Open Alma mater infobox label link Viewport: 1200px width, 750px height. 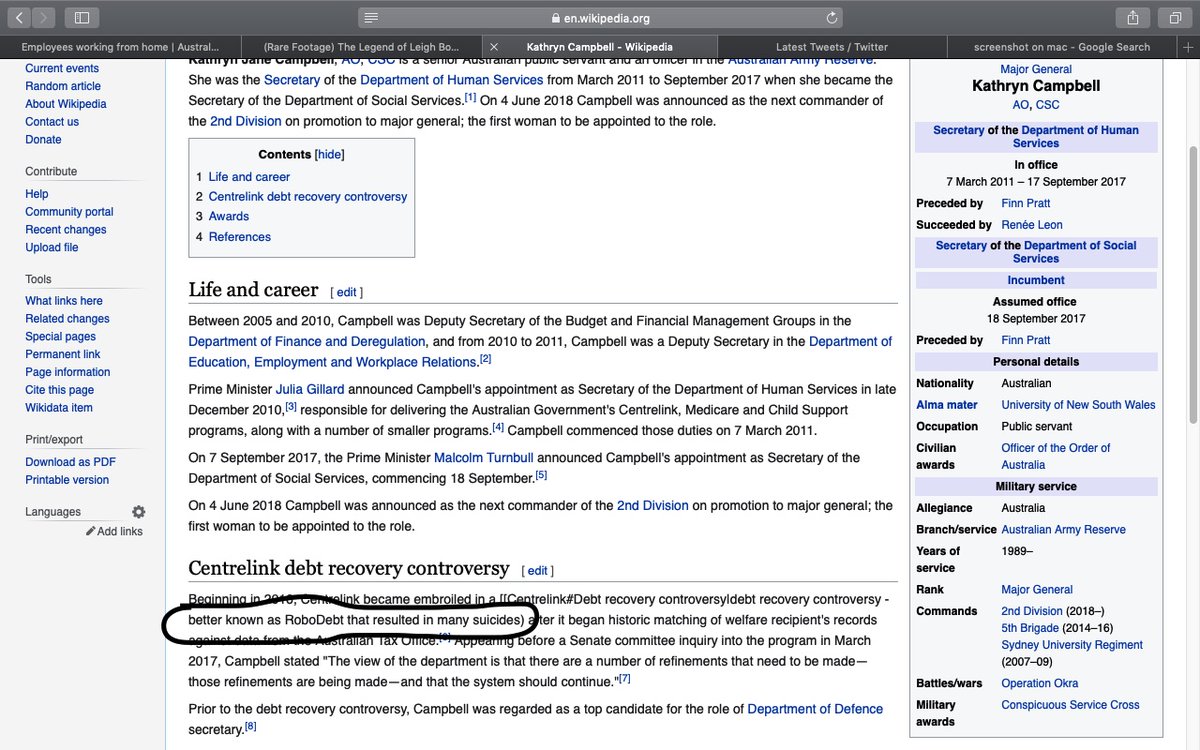947,405
